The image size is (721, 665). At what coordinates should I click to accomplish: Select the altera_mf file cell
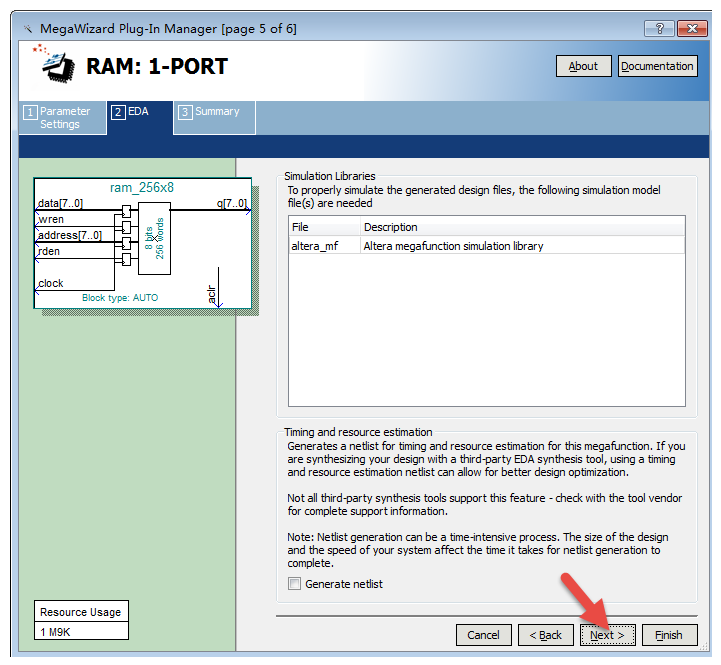pyautogui.click(x=324, y=246)
